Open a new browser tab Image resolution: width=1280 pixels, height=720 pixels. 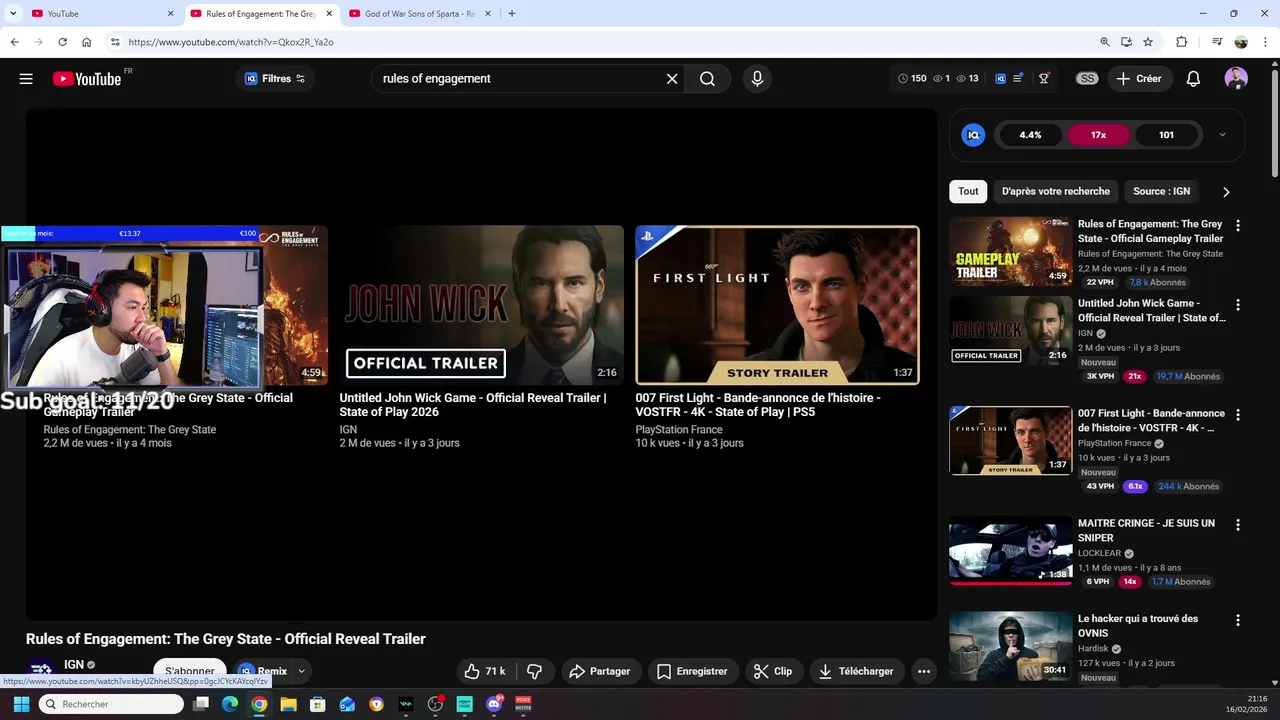pos(512,14)
